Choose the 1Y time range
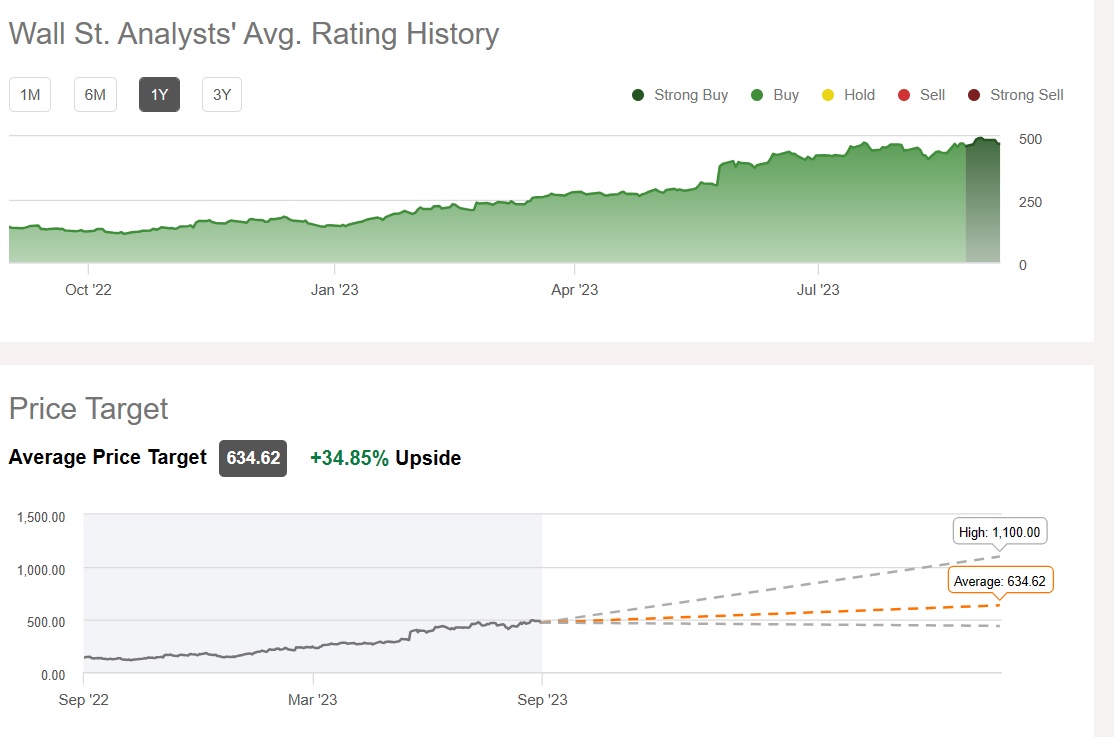 click(159, 95)
